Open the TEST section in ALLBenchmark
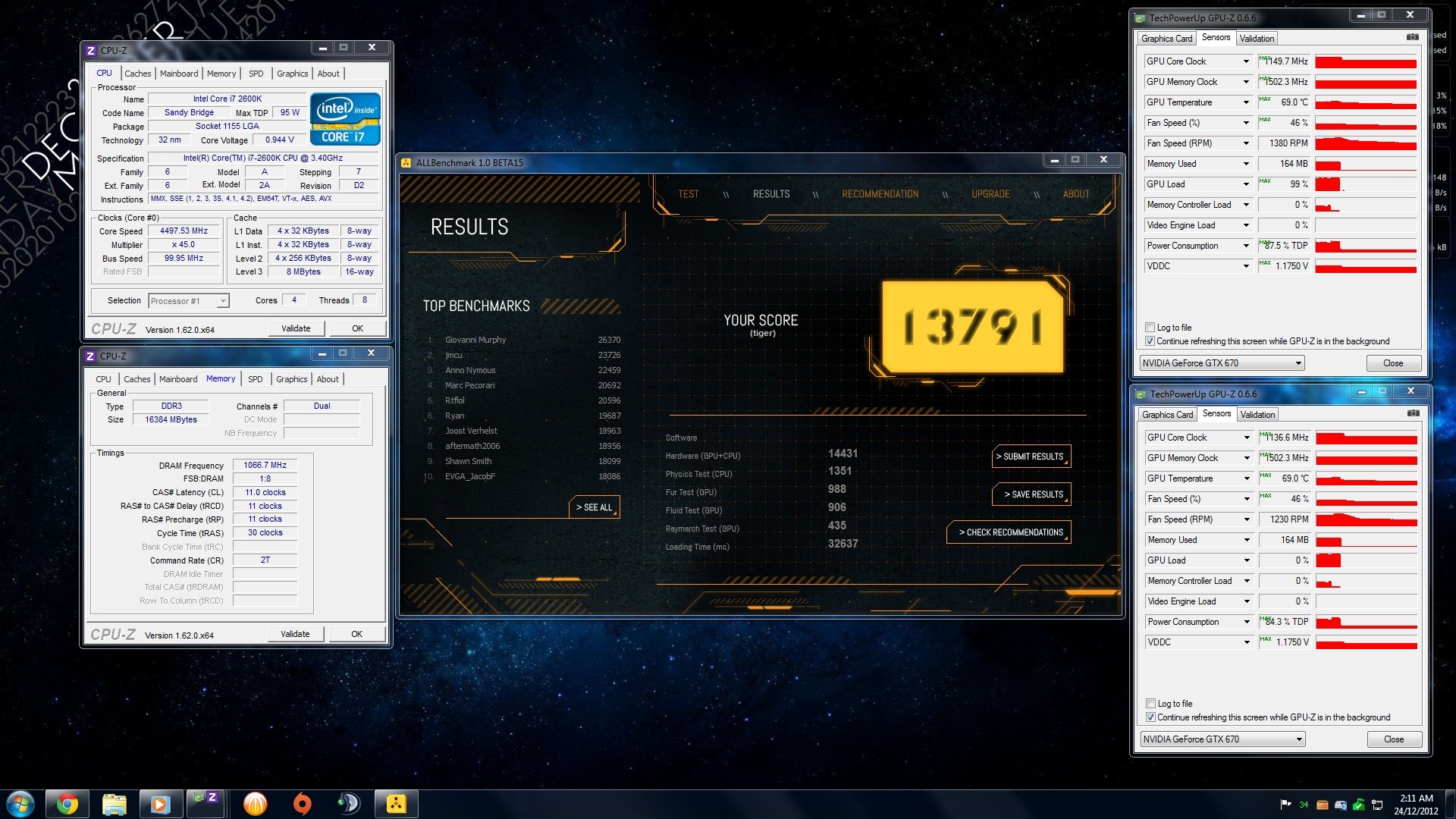 pos(689,194)
